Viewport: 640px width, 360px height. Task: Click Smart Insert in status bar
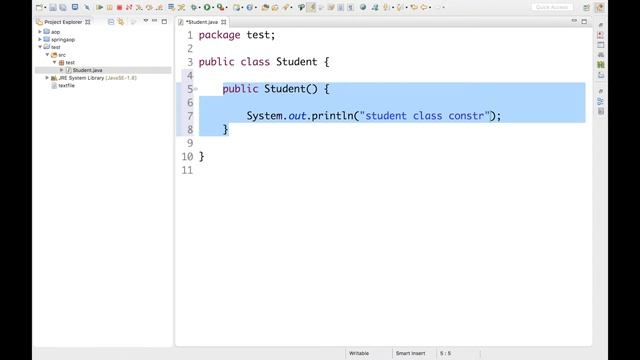[410, 353]
